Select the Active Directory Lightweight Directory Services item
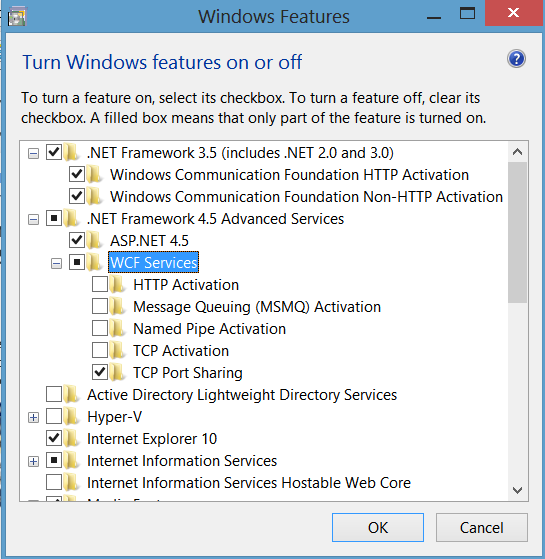545x559 pixels. pos(242,395)
